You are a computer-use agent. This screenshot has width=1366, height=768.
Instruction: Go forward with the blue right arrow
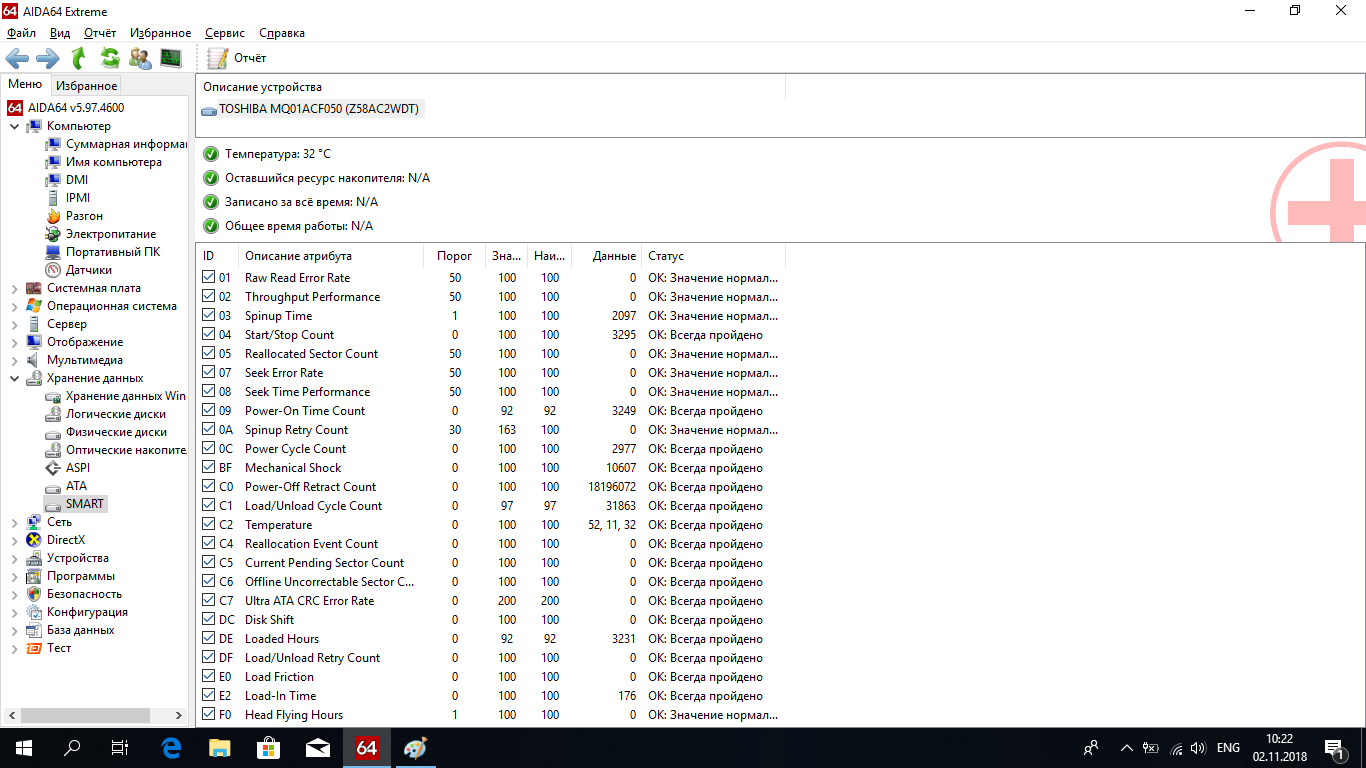pos(47,58)
